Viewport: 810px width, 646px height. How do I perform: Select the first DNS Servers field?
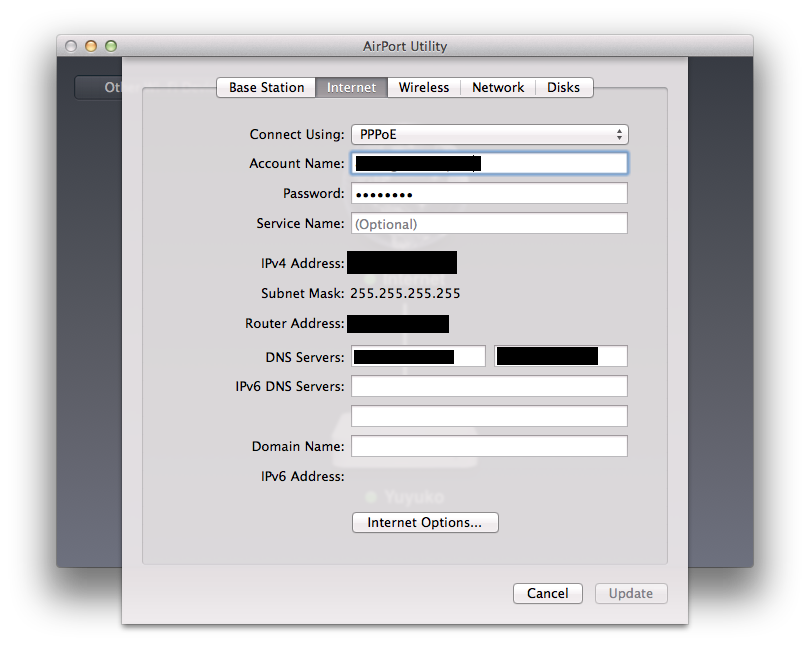[x=418, y=356]
